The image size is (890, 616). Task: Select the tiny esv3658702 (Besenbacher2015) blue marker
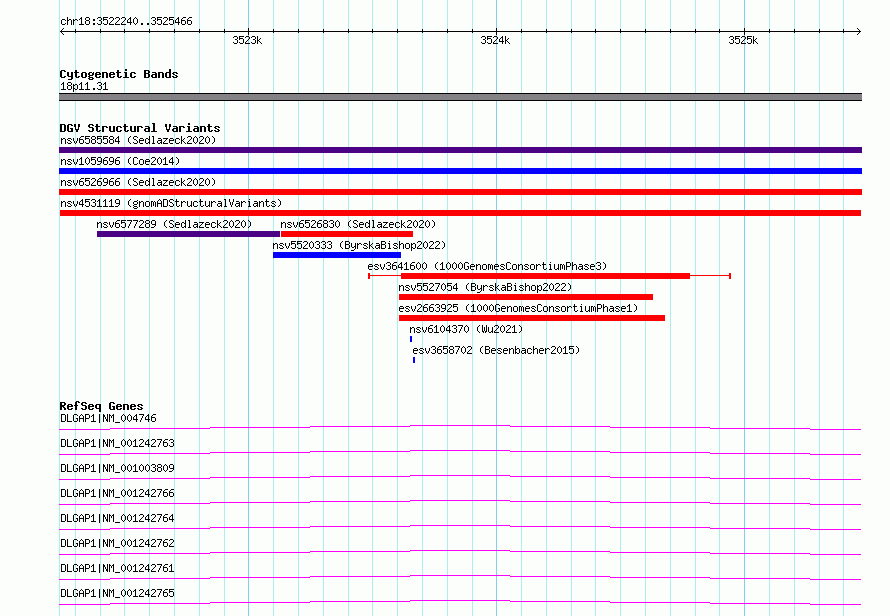414,360
